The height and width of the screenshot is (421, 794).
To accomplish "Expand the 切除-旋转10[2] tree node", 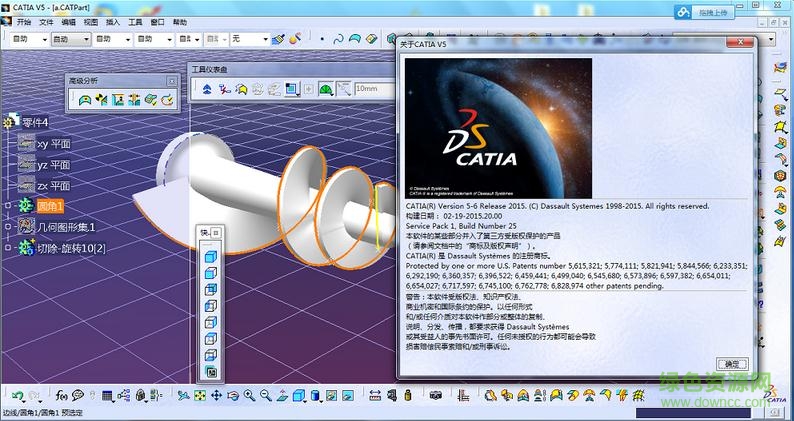I will [7, 248].
